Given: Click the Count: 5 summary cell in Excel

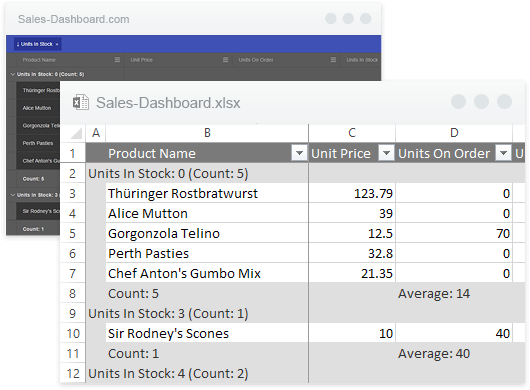Looking at the screenshot, I should click(207, 293).
